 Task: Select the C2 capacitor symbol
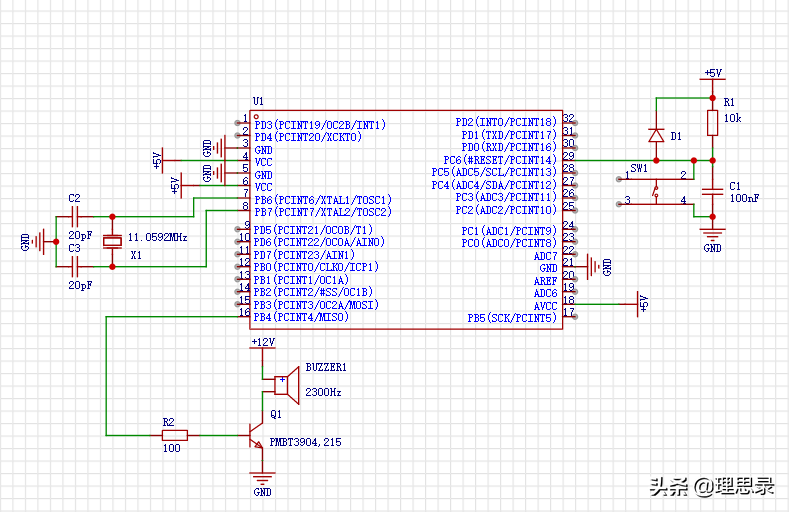pyautogui.click(x=75, y=217)
